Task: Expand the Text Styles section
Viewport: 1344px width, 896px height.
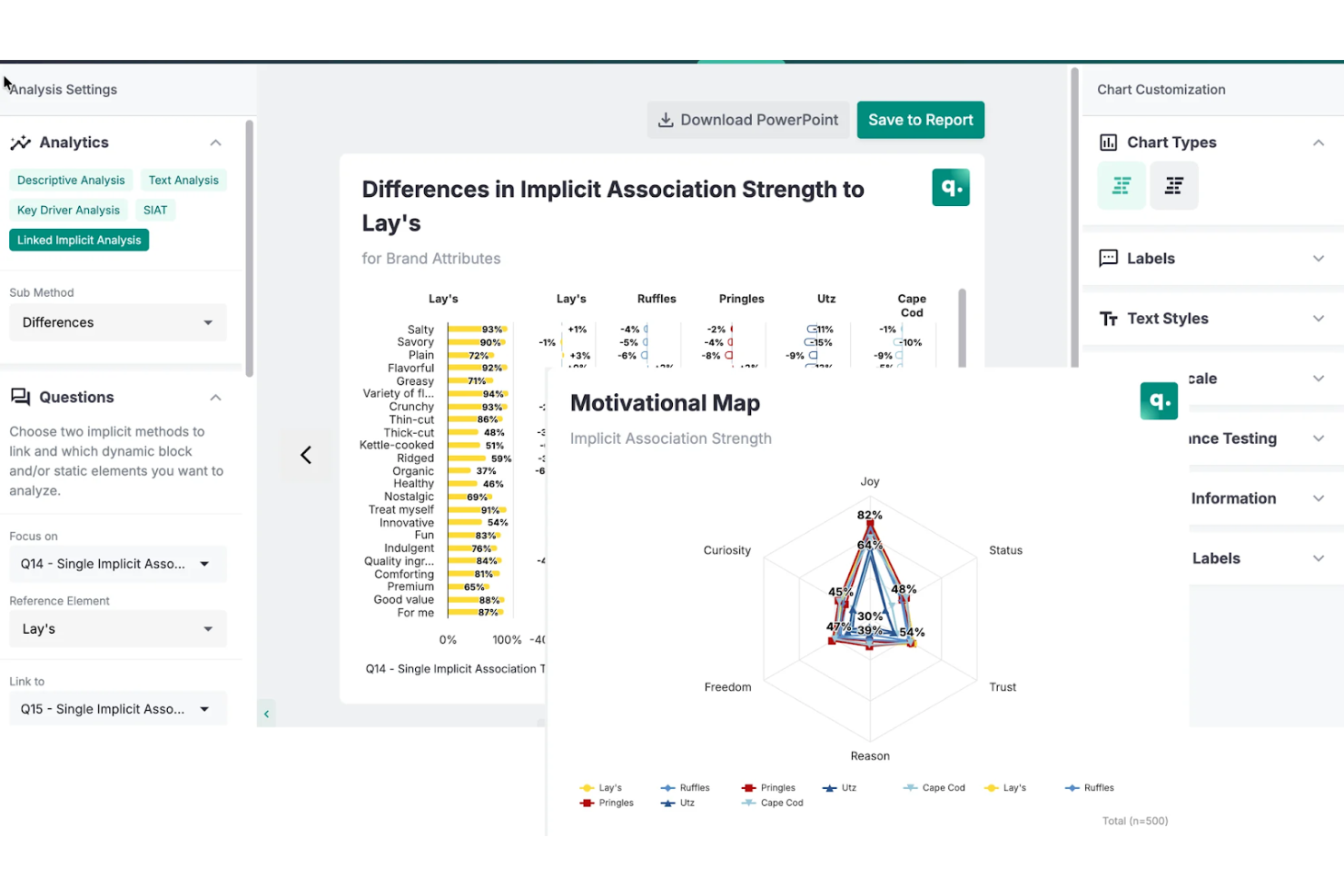Action: point(1319,319)
